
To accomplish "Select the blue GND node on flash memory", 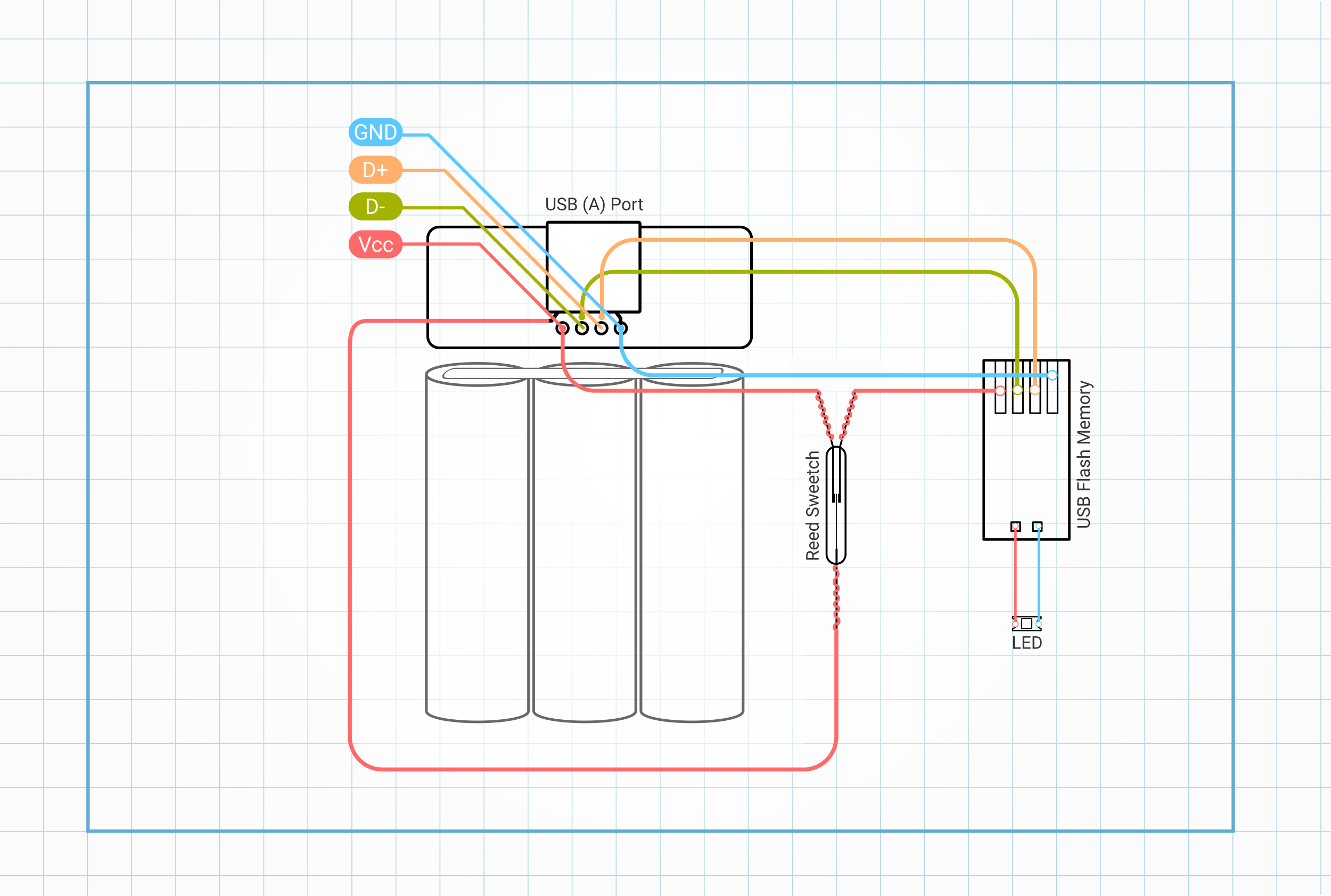I will click(1053, 376).
